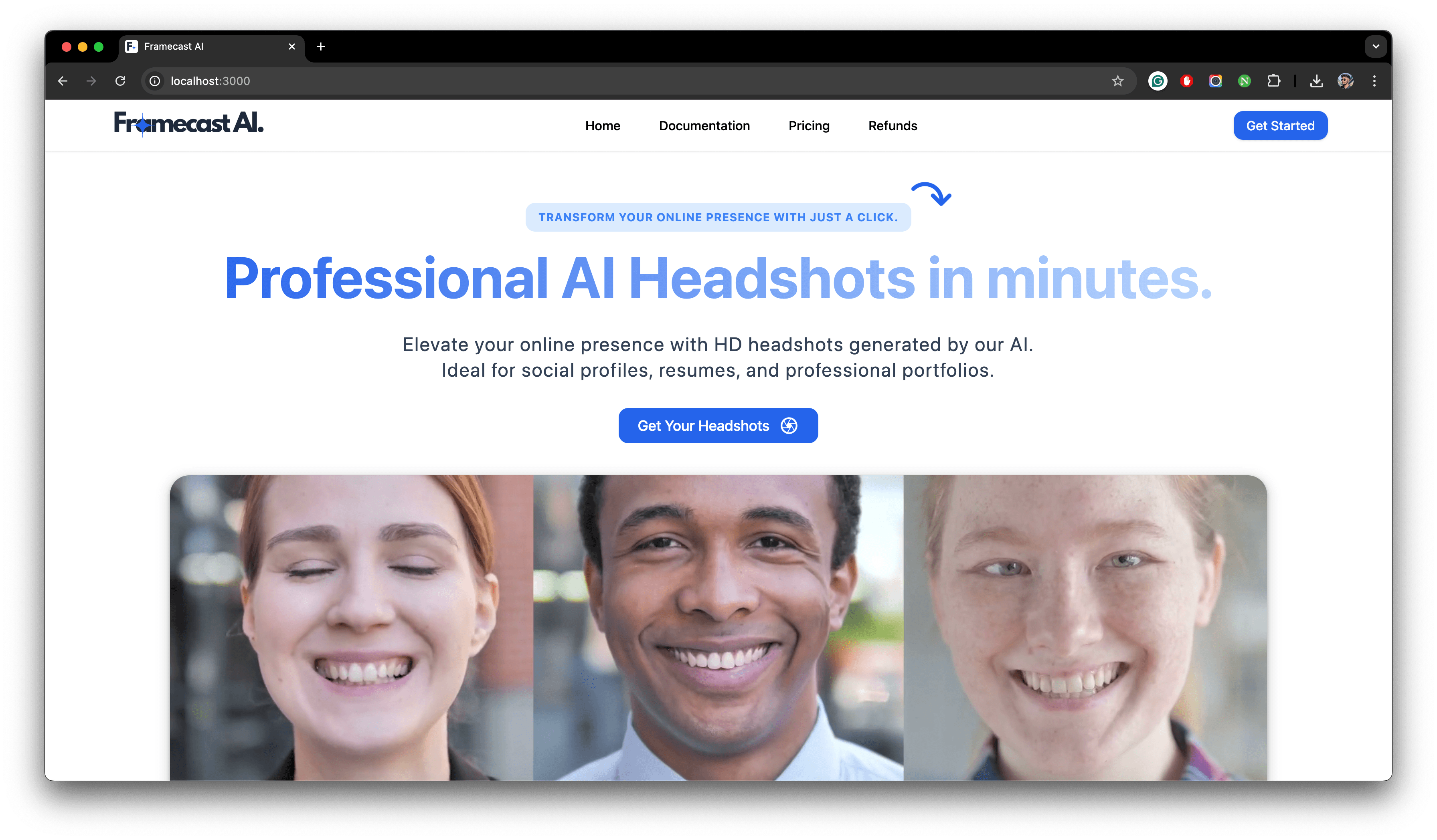Click the Get Your Headshots button
Viewport: 1437px width, 840px height.
718,425
